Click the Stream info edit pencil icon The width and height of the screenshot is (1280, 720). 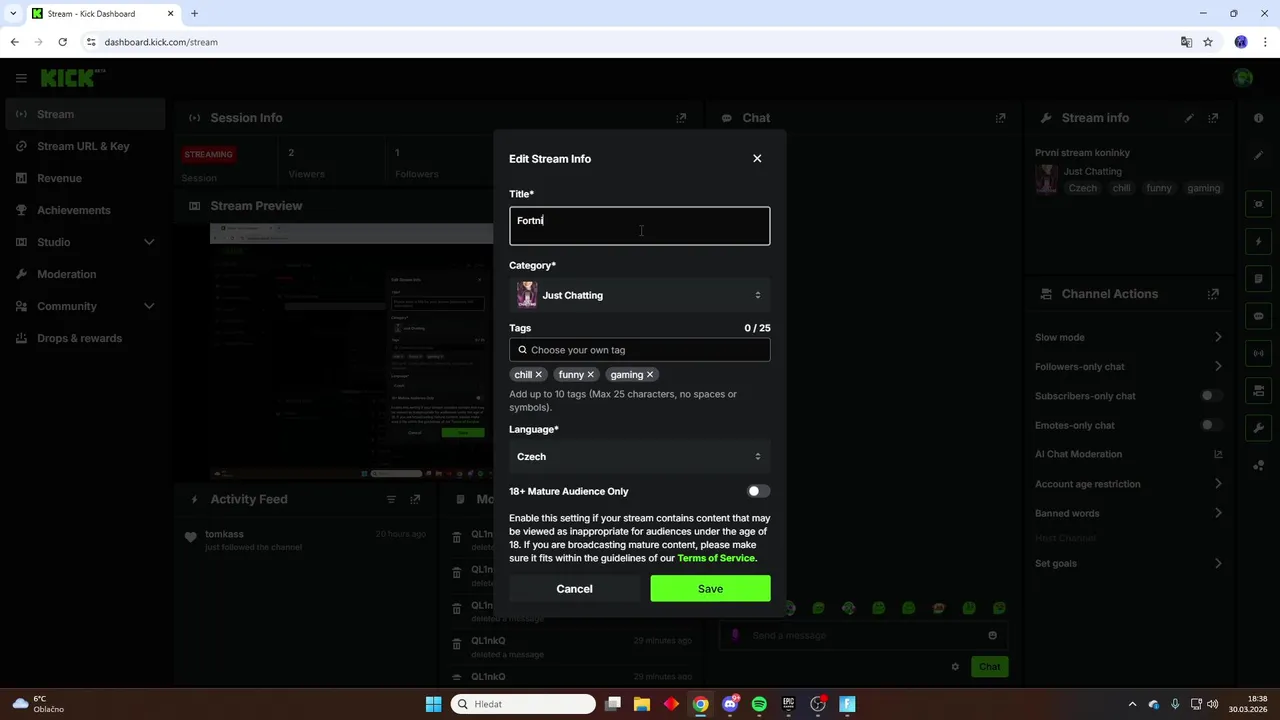[1189, 118]
